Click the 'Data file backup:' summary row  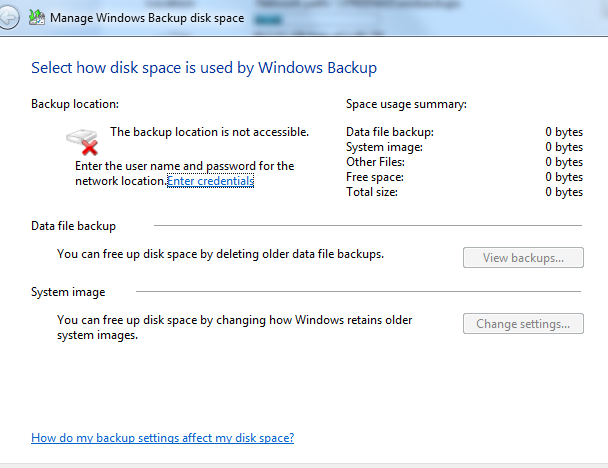point(465,132)
